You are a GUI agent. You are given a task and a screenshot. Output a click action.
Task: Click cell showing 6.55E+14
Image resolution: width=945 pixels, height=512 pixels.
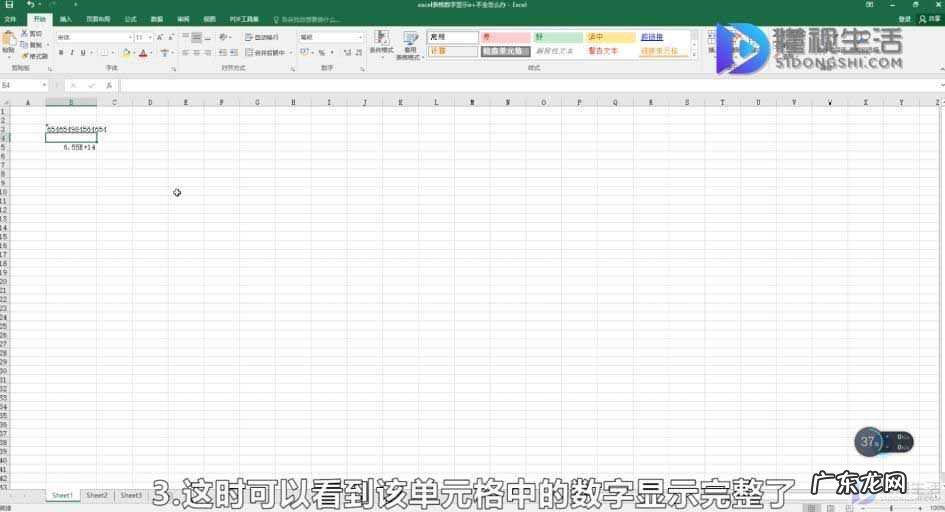pyautogui.click(x=71, y=147)
